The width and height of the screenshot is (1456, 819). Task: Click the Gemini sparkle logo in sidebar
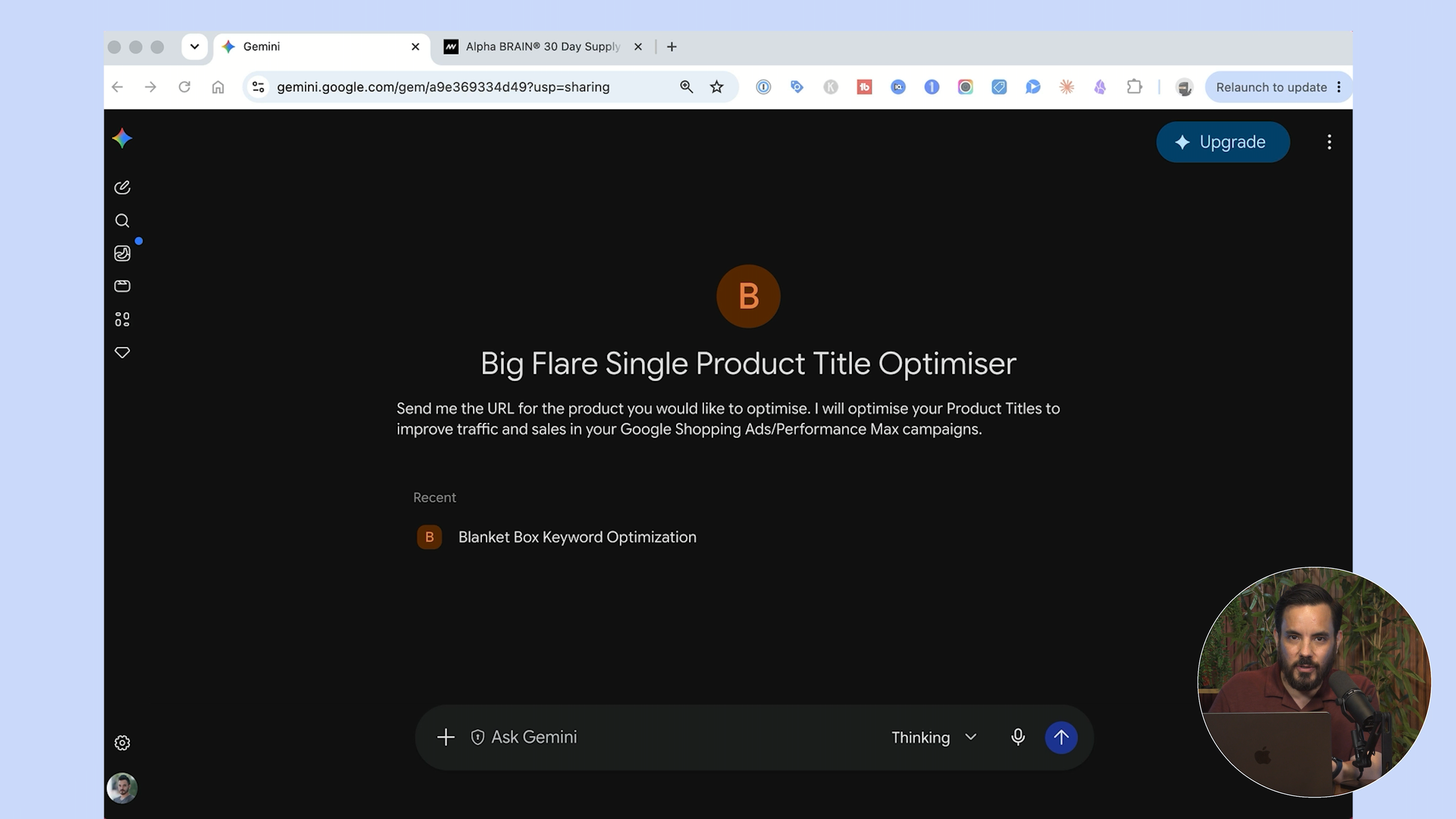pos(122,139)
